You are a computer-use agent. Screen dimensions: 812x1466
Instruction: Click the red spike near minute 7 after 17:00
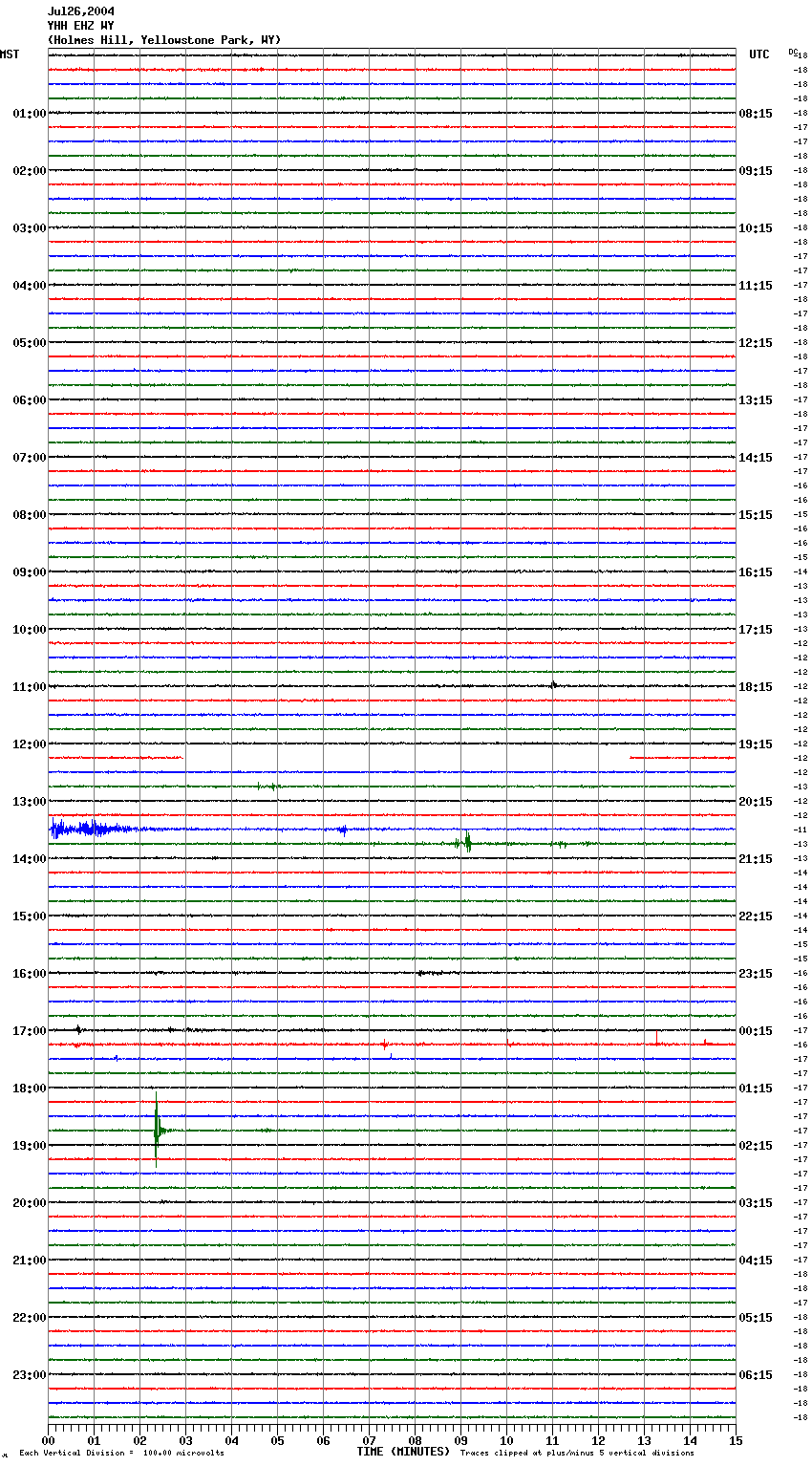click(385, 1045)
